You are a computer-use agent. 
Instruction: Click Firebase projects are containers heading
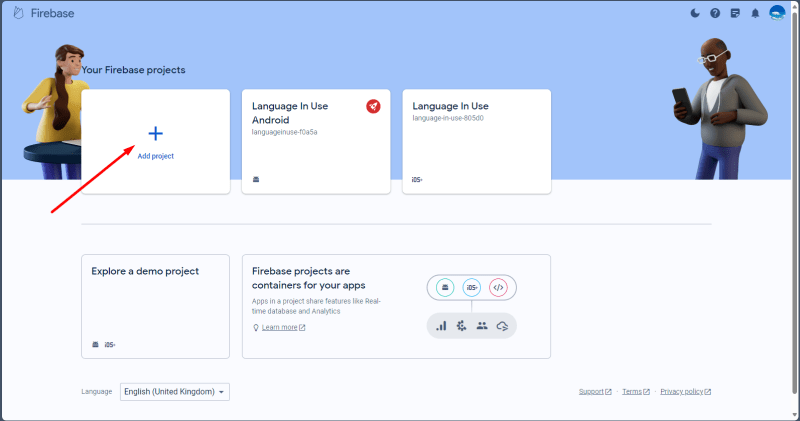309,278
